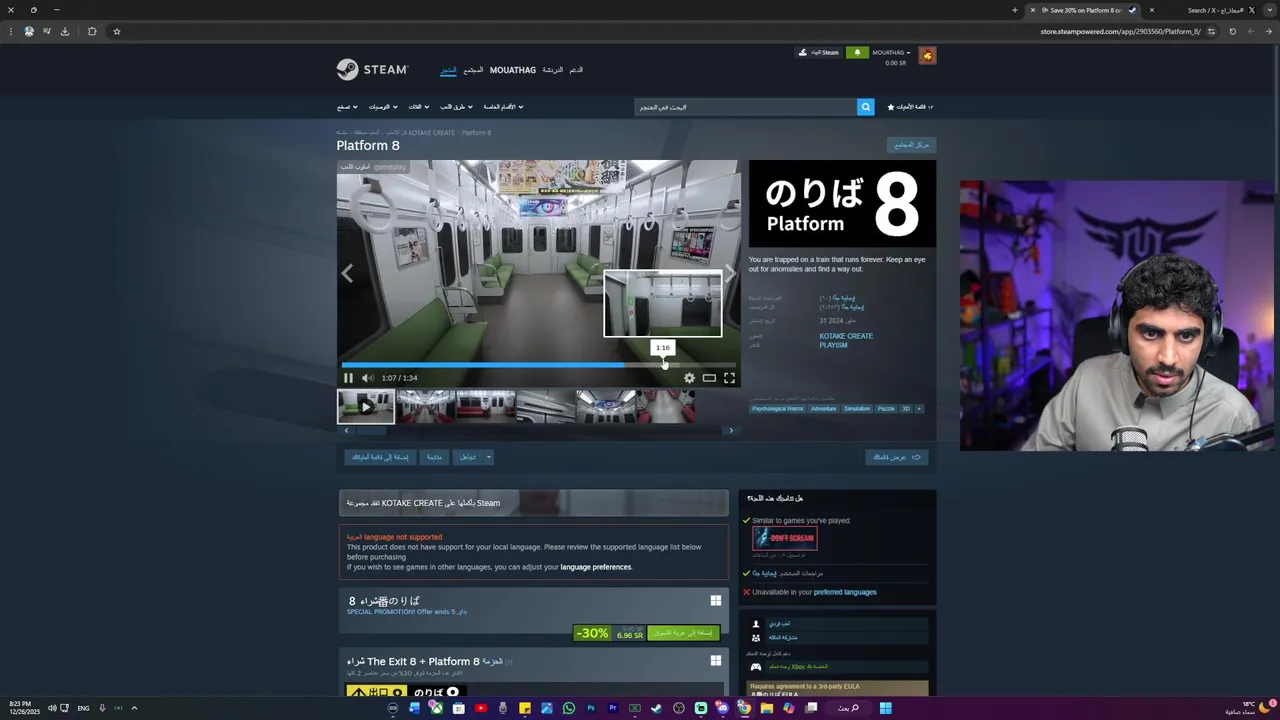Add Platform 8 to cart green button
The width and height of the screenshot is (1280, 720).
pyautogui.click(x=683, y=633)
